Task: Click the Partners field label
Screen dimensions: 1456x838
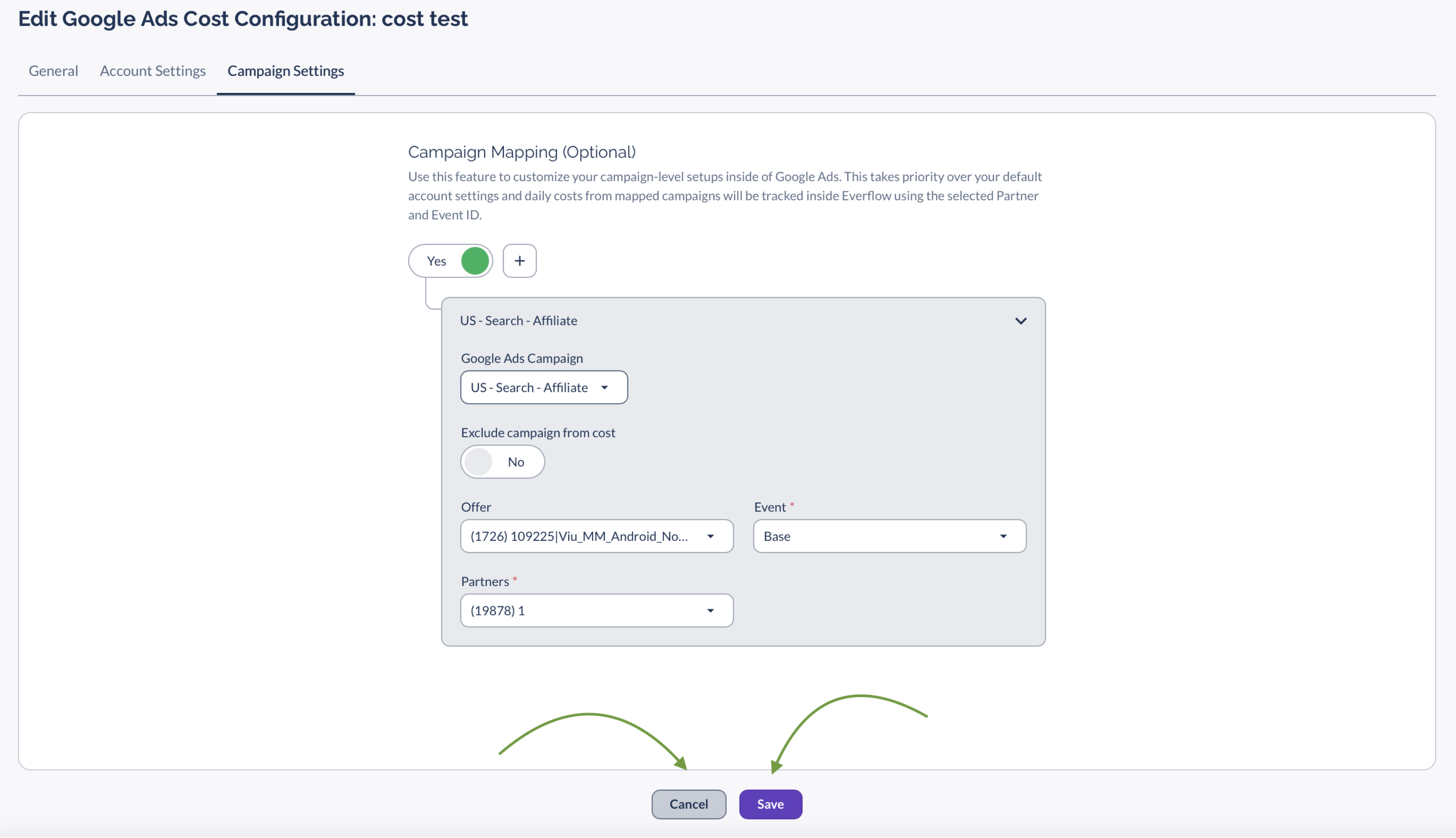Action: click(x=485, y=581)
